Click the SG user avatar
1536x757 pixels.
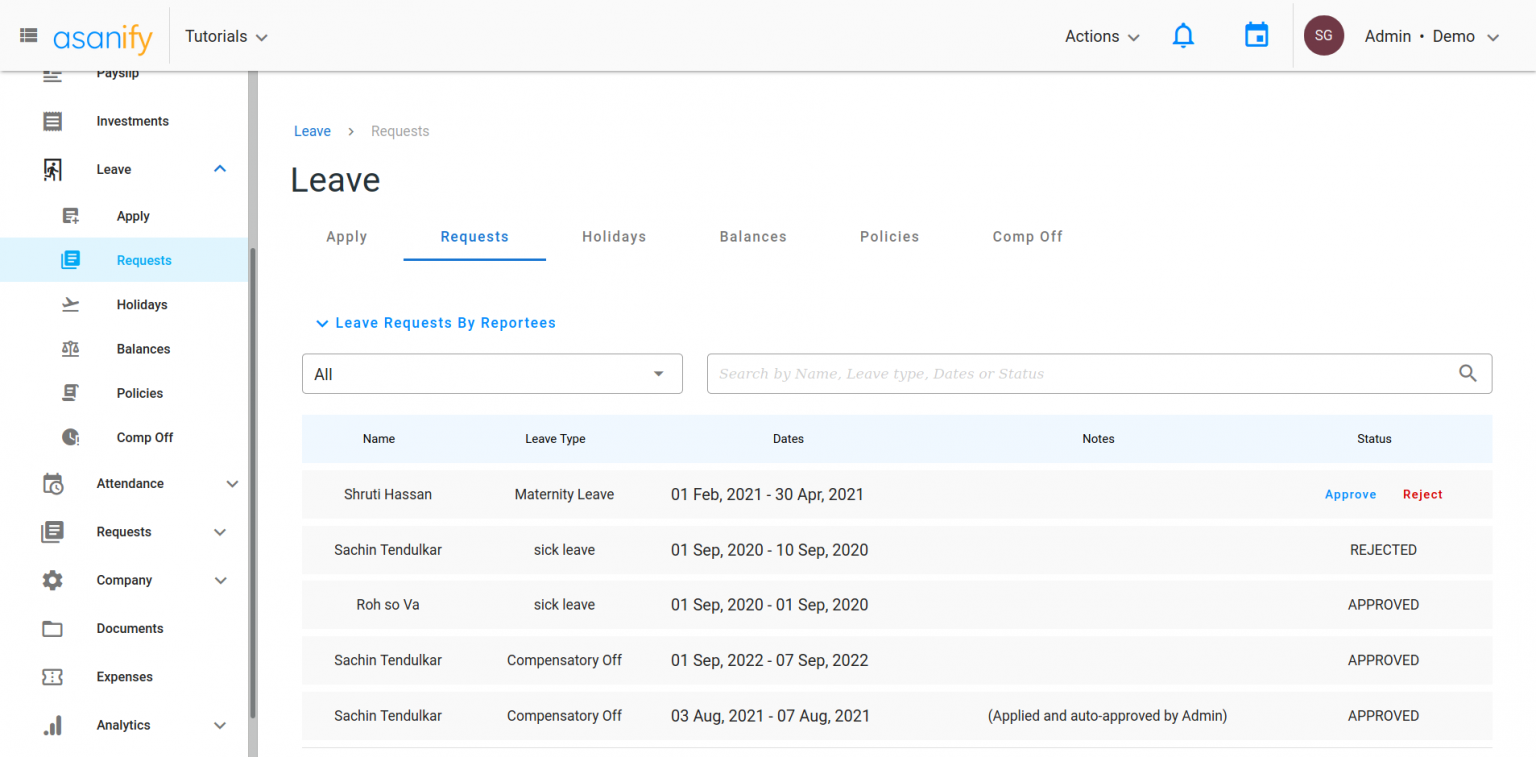click(x=1323, y=36)
